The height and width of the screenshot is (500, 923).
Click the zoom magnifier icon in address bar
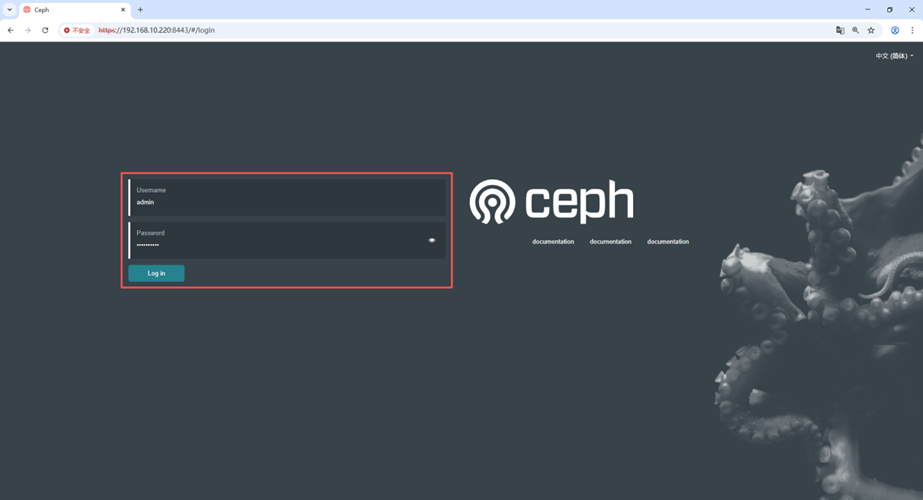[x=855, y=30]
